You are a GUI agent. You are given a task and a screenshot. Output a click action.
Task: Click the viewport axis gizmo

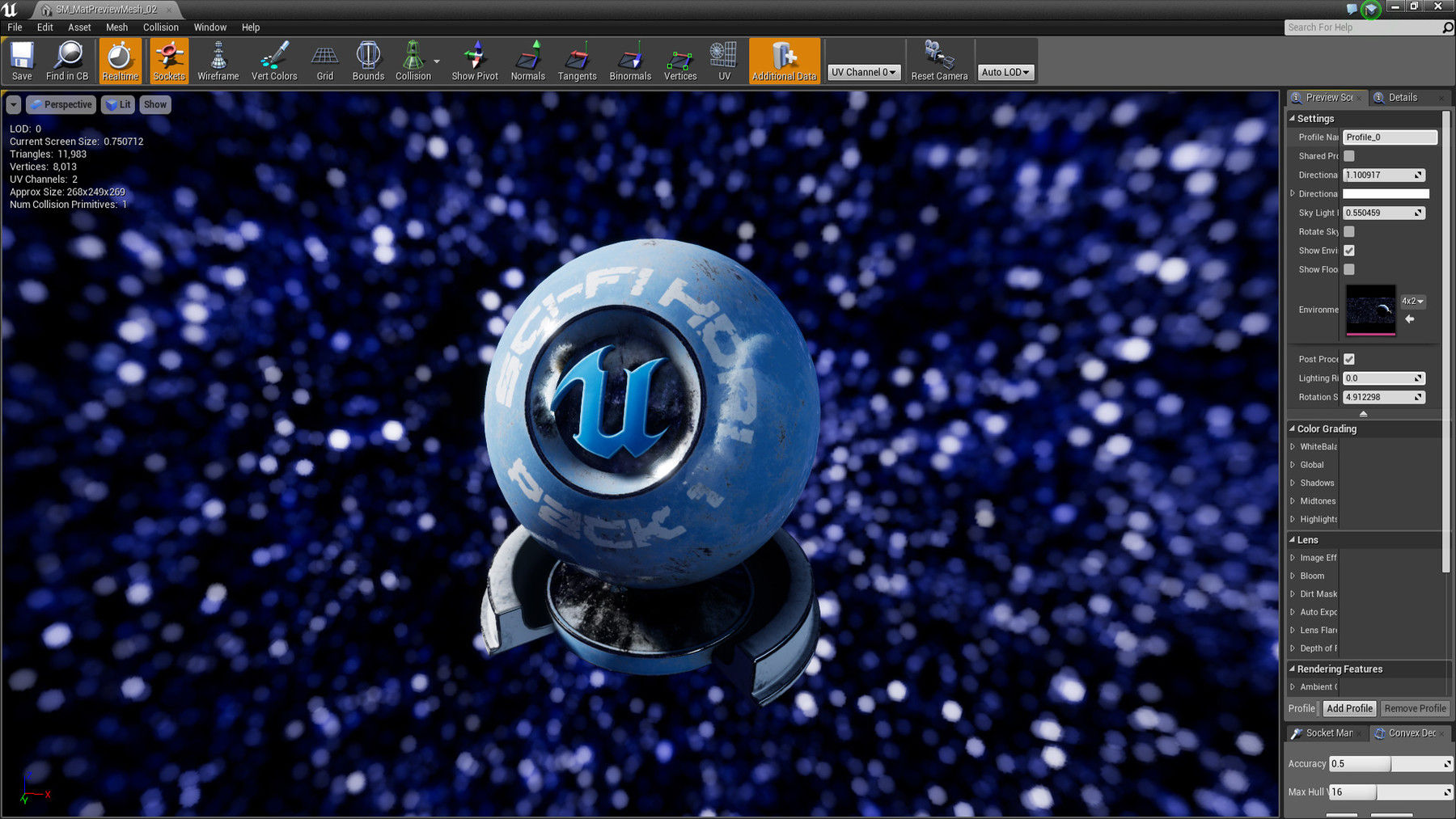click(x=35, y=787)
